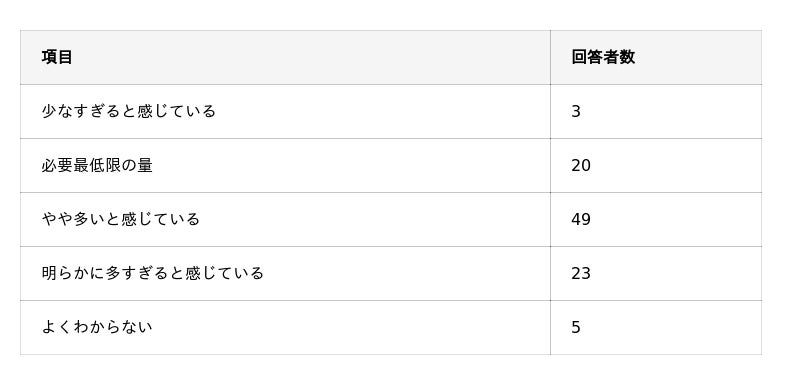
Task: Click the number 20 in the table
Action: click(x=581, y=166)
